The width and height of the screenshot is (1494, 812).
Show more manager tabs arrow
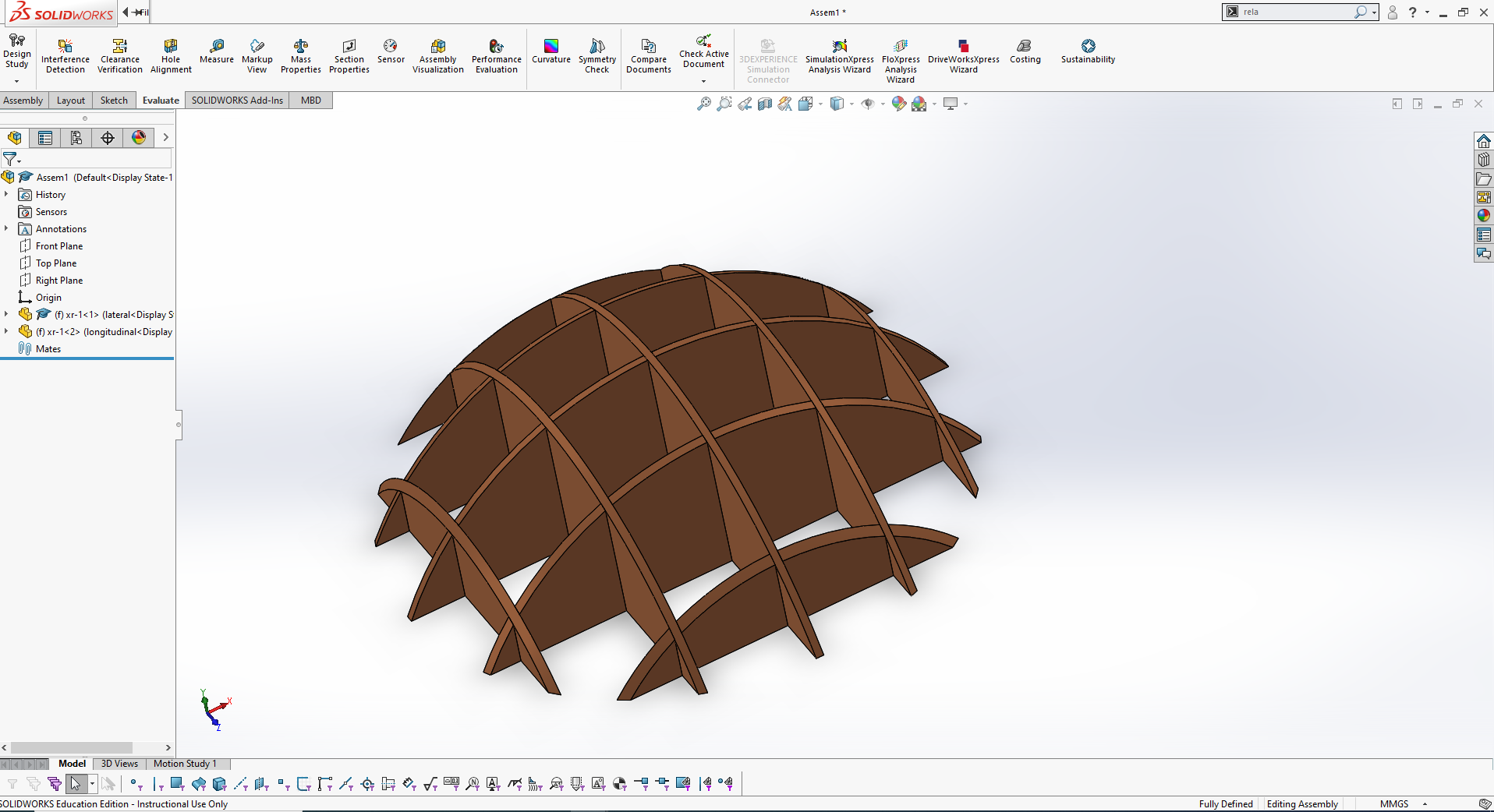tap(165, 138)
